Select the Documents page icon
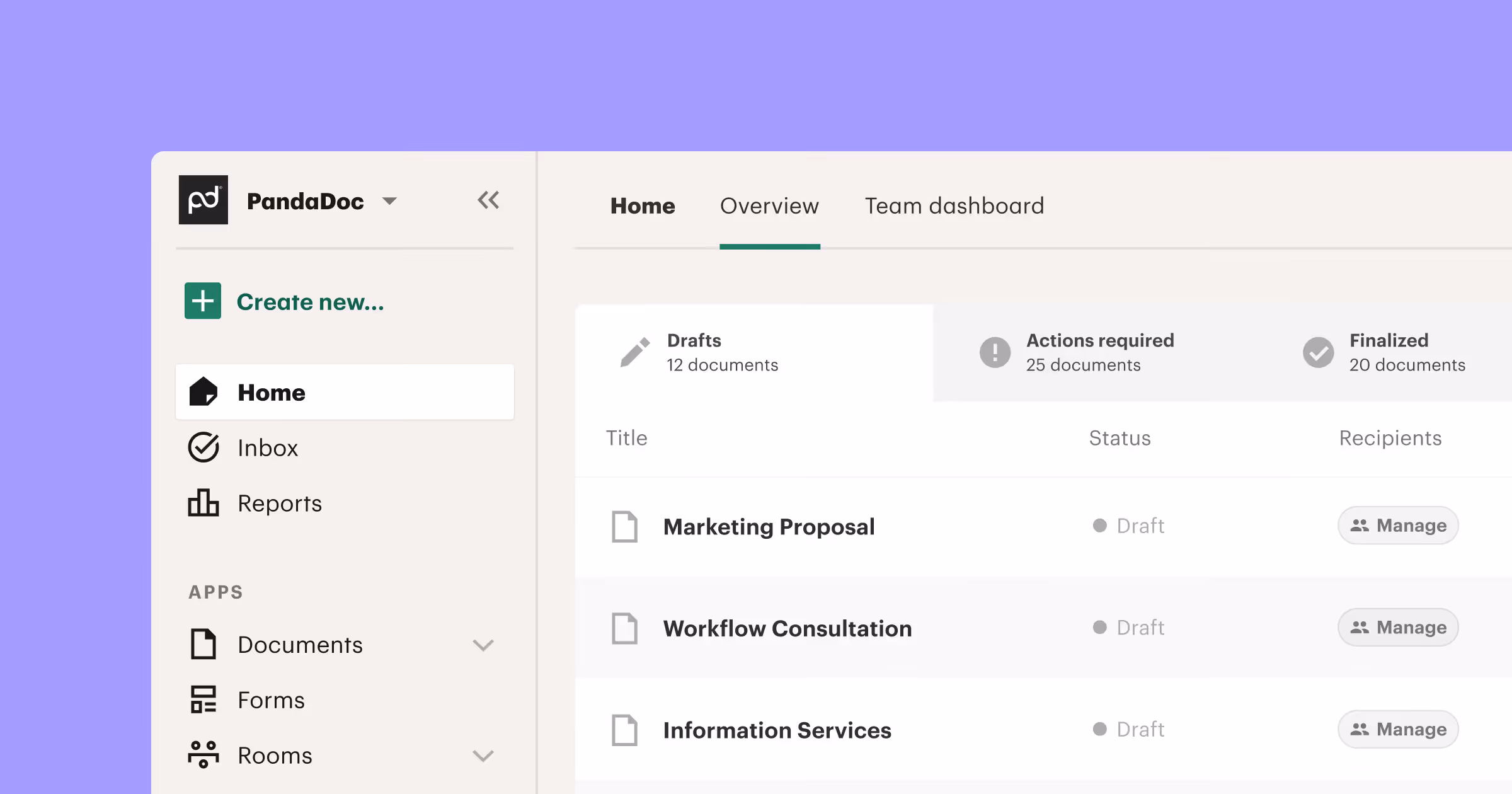Image resolution: width=1512 pixels, height=794 pixels. [203, 644]
